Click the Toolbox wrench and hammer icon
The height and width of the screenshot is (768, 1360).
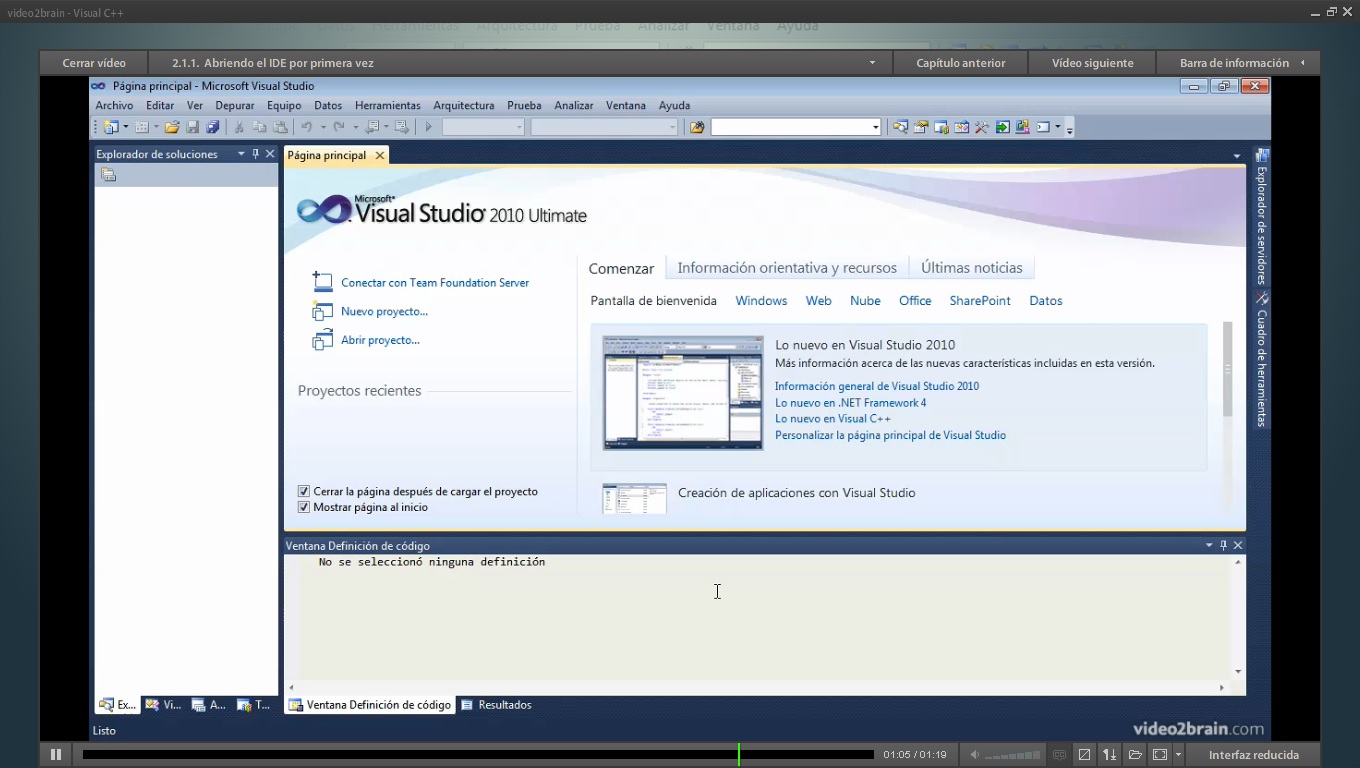tap(981, 127)
